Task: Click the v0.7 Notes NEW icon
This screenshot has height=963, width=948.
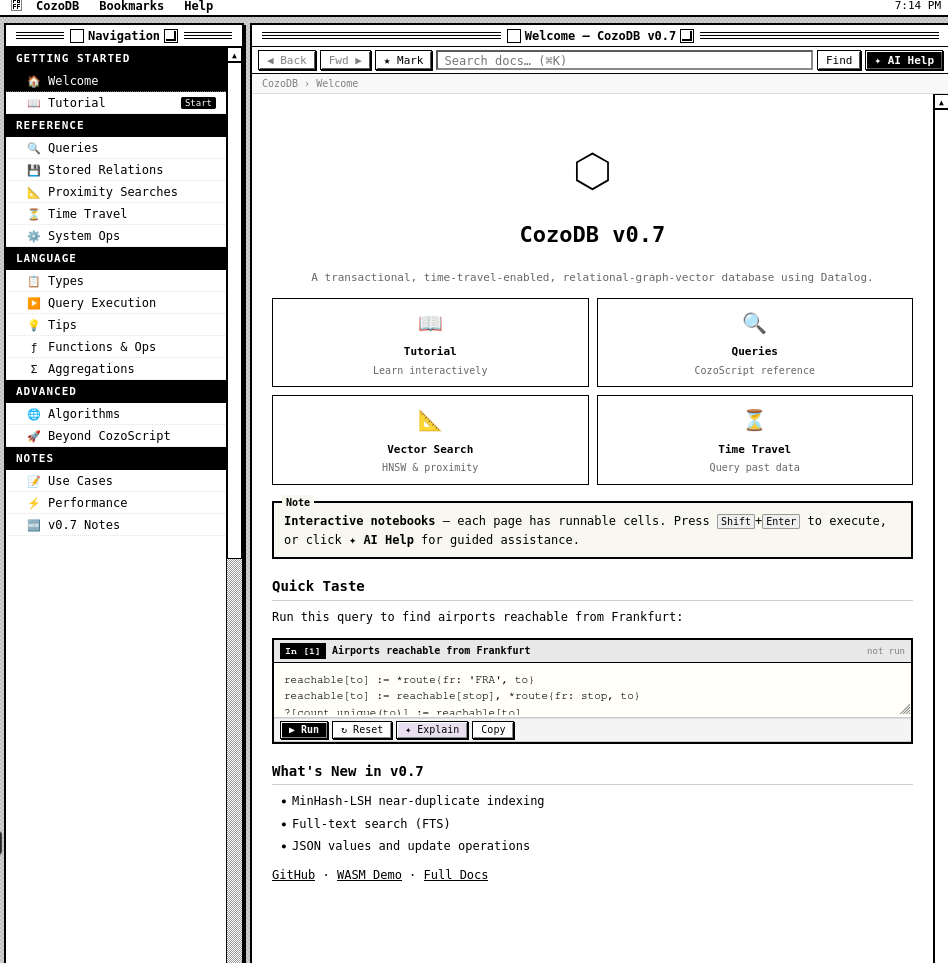Action: 34,525
